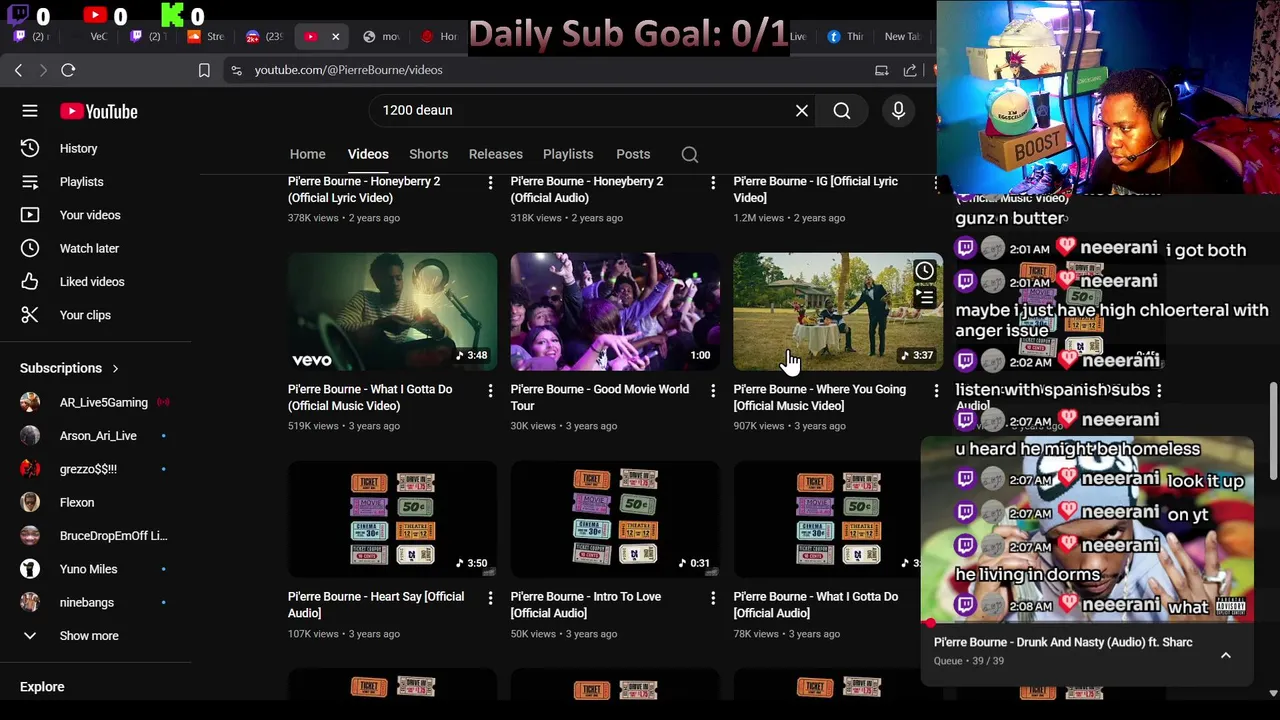Bookmark this page icon

pyautogui.click(x=204, y=70)
